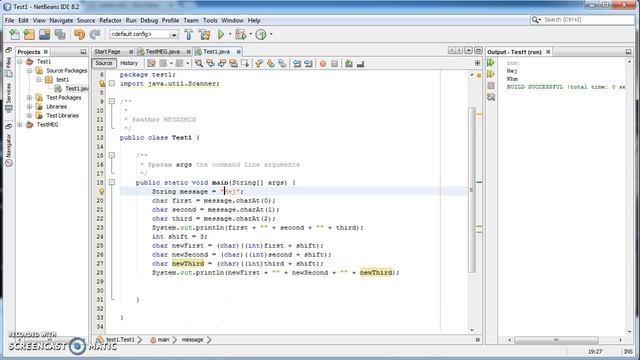The image size is (640, 360).
Task: Click the Debug Project icon
Action: point(241,34)
